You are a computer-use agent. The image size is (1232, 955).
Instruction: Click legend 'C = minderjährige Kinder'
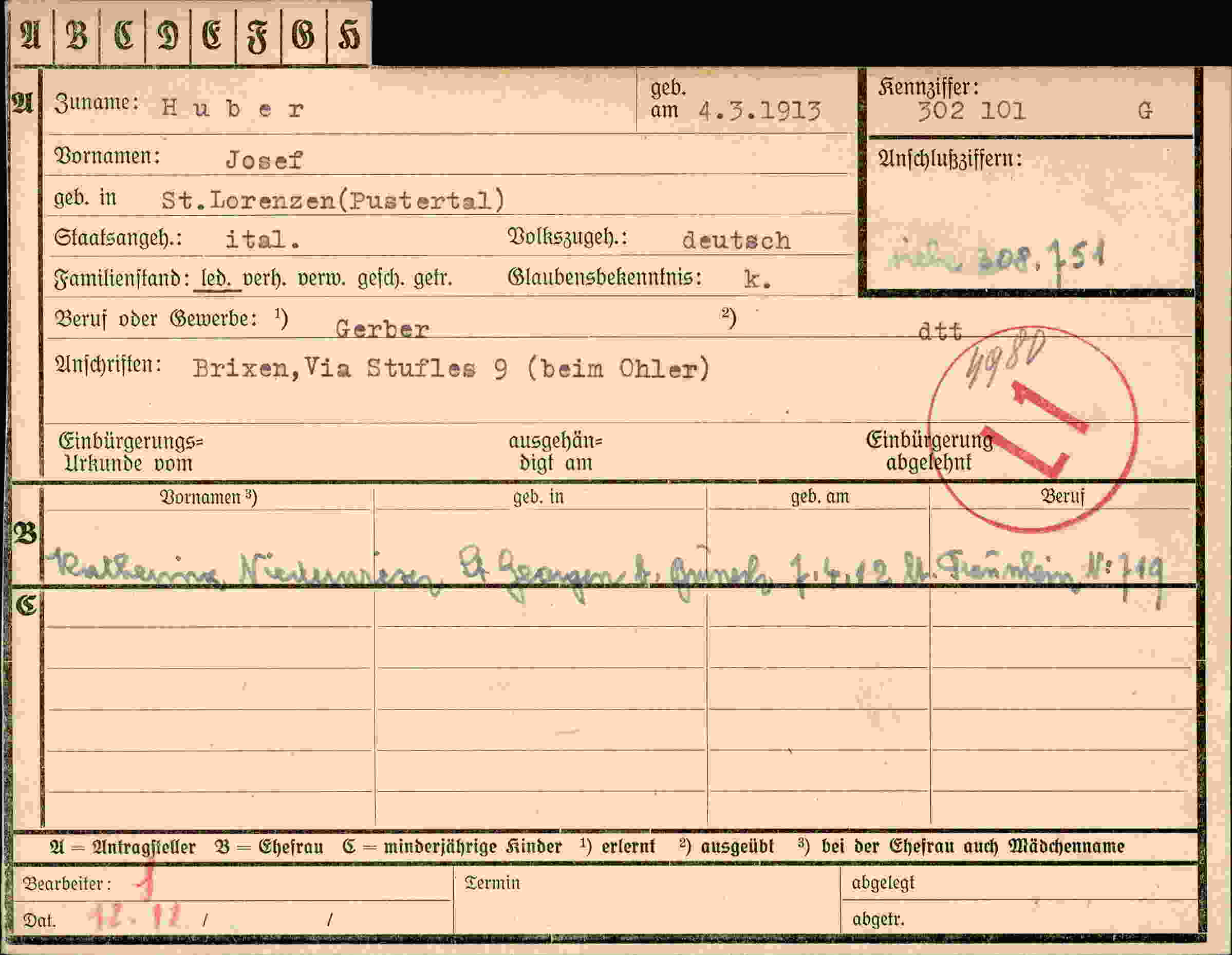[452, 847]
